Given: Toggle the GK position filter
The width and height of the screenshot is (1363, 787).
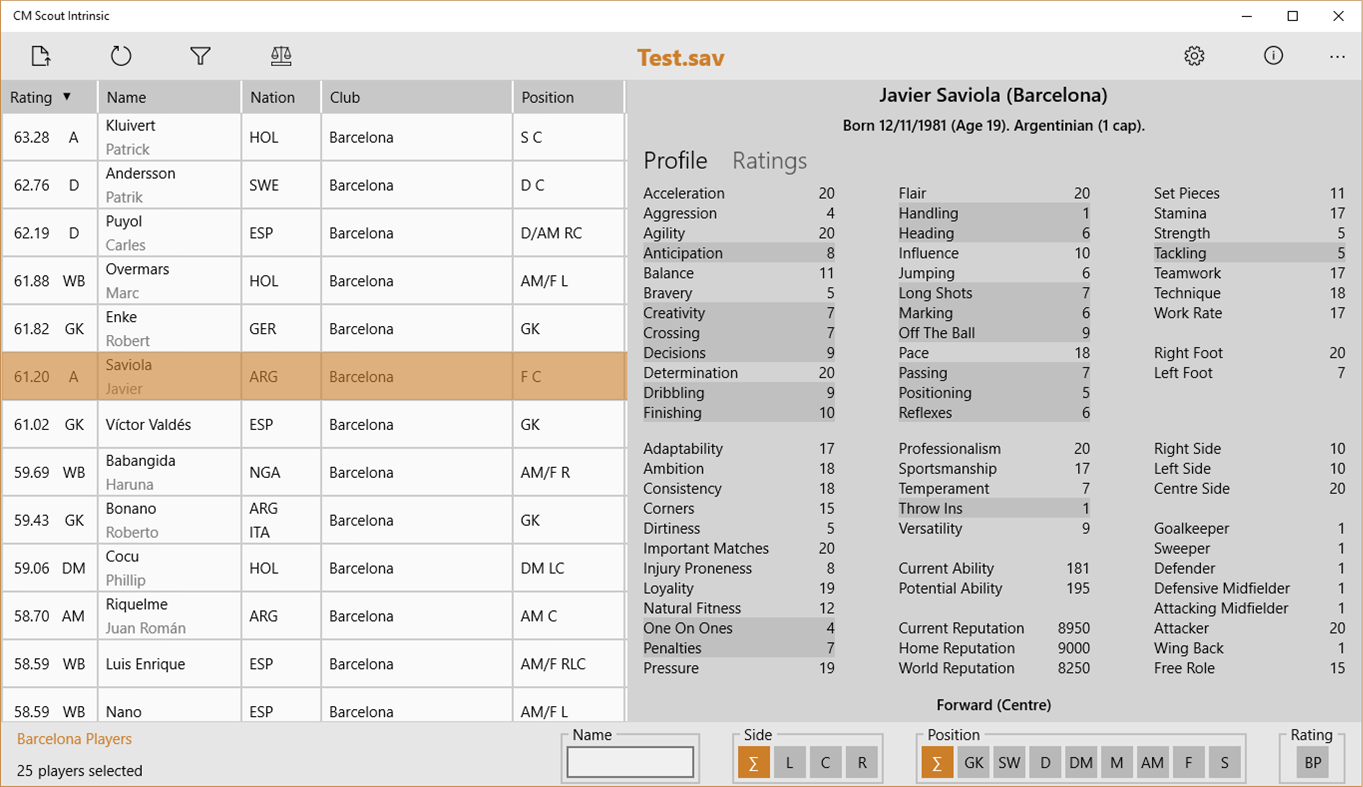Looking at the screenshot, I should click(x=973, y=761).
